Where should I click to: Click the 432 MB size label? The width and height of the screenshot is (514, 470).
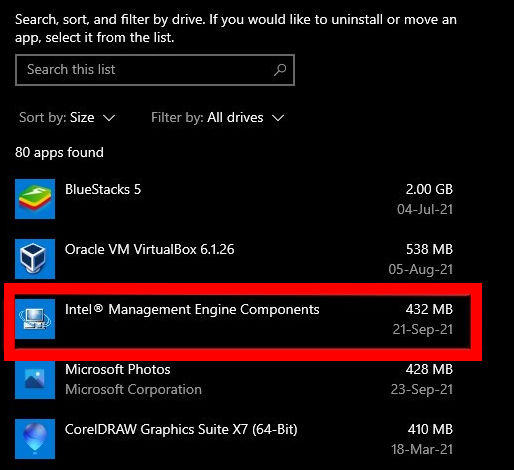pyautogui.click(x=429, y=309)
